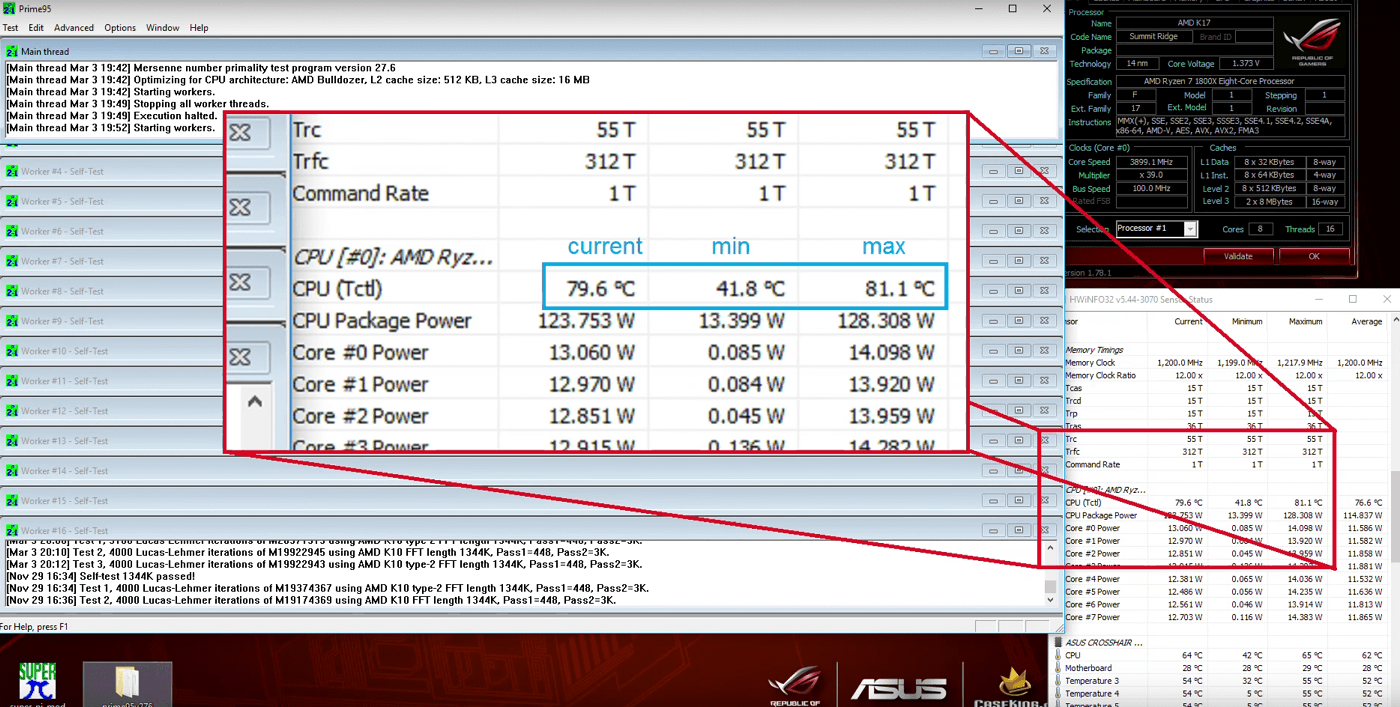The image size is (1400, 707).
Task: Click the Worker #11 Self-Test window icon
Action: (12, 381)
